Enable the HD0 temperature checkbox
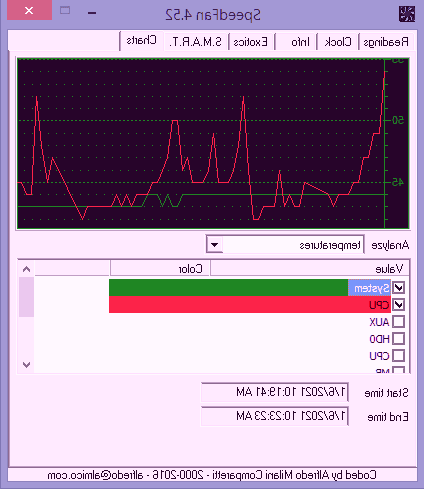Screen dimensions: 424x489 coord(399,339)
